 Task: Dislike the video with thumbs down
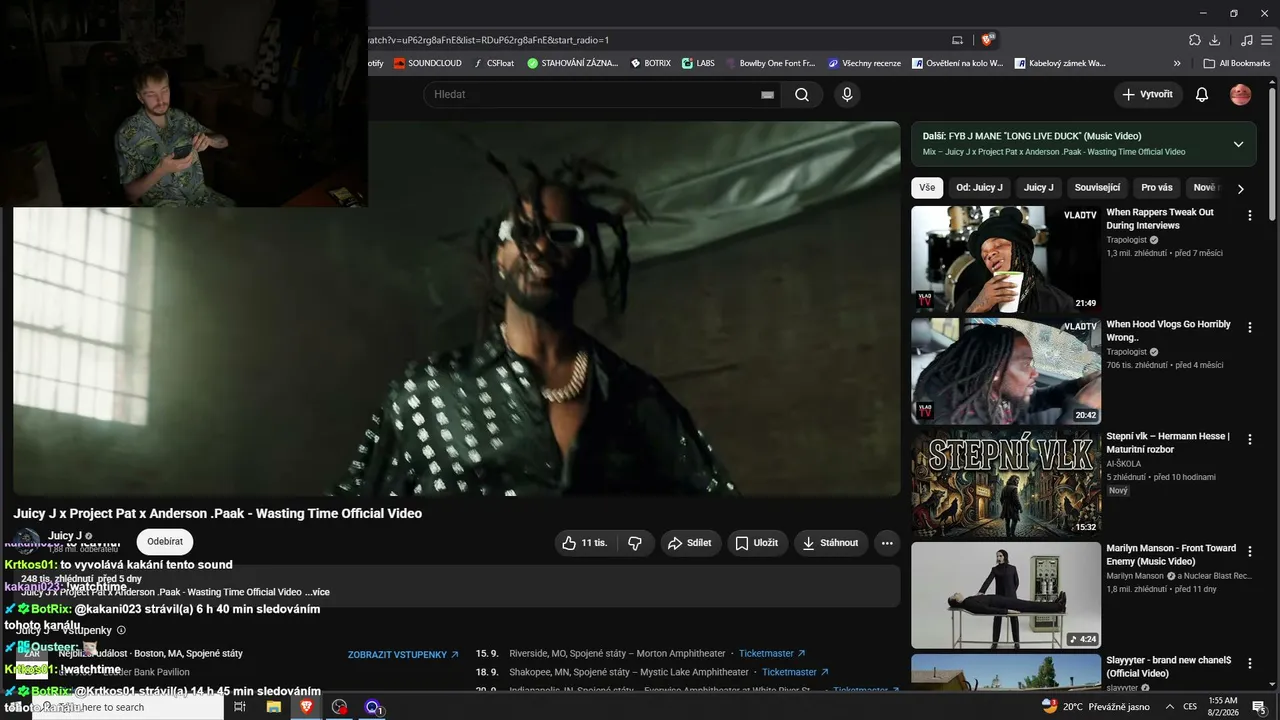pos(634,543)
